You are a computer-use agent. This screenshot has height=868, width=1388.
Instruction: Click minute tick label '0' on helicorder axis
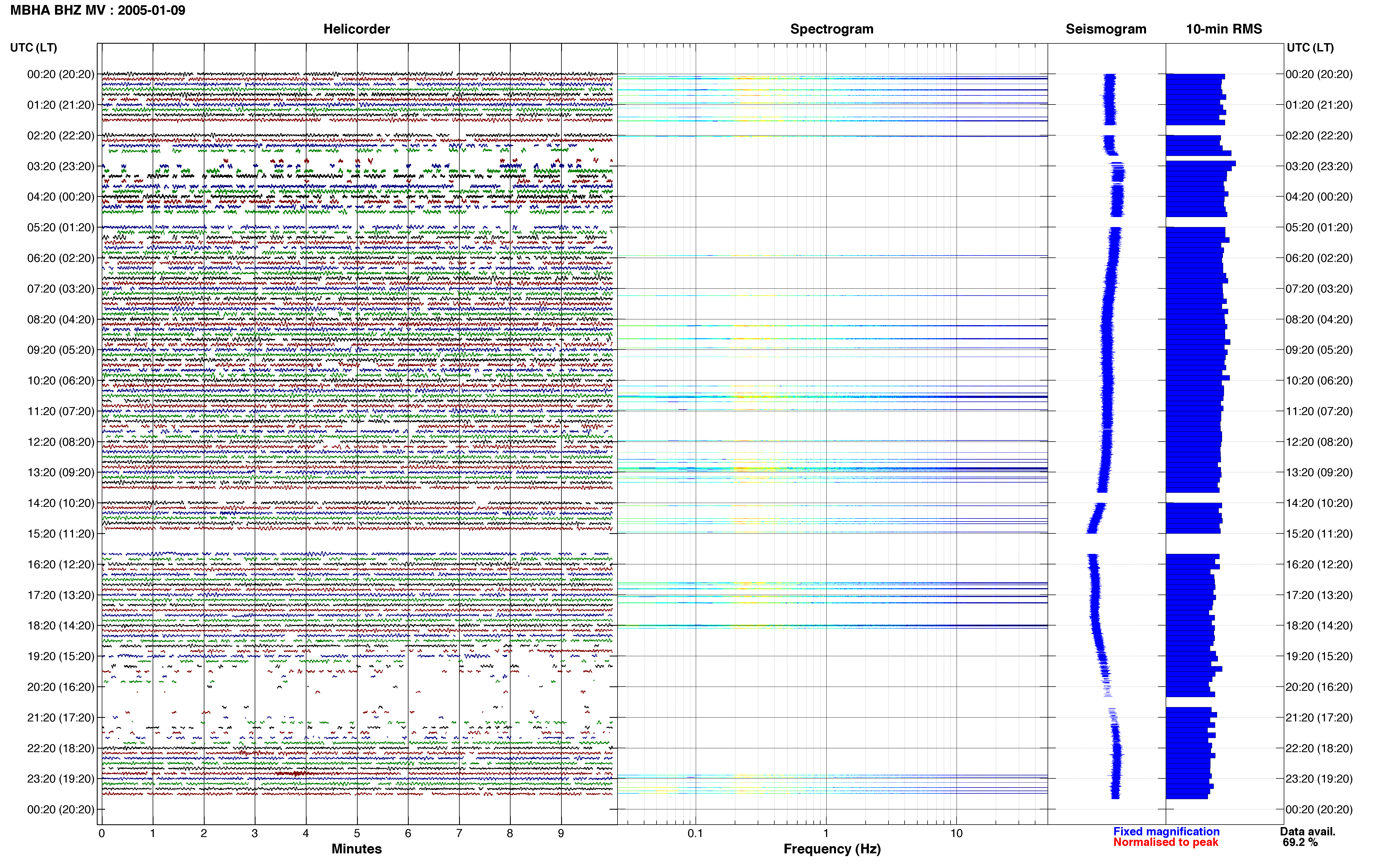(101, 833)
